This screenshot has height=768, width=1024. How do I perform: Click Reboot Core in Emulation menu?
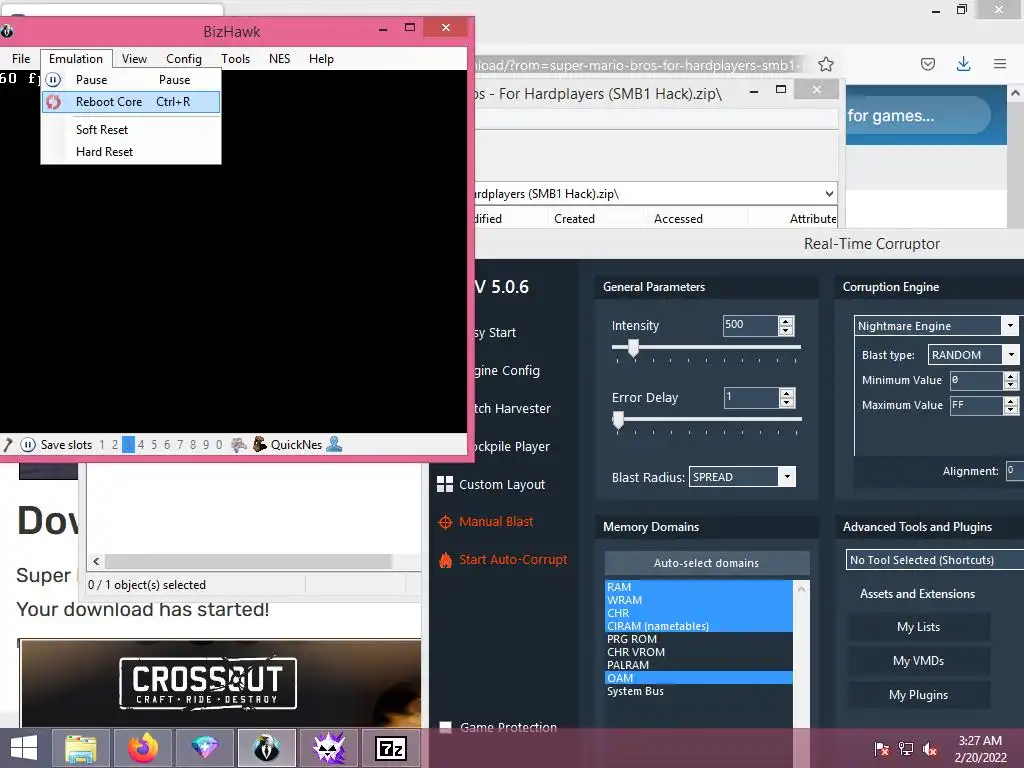click(131, 102)
